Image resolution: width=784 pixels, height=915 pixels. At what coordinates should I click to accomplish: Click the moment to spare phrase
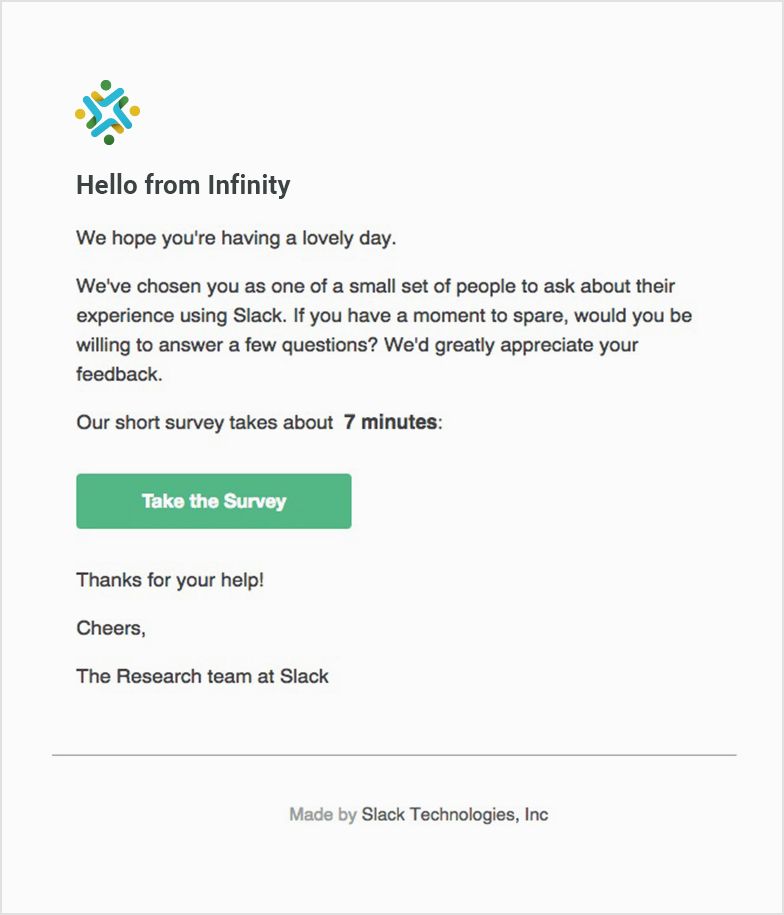[x=490, y=316]
